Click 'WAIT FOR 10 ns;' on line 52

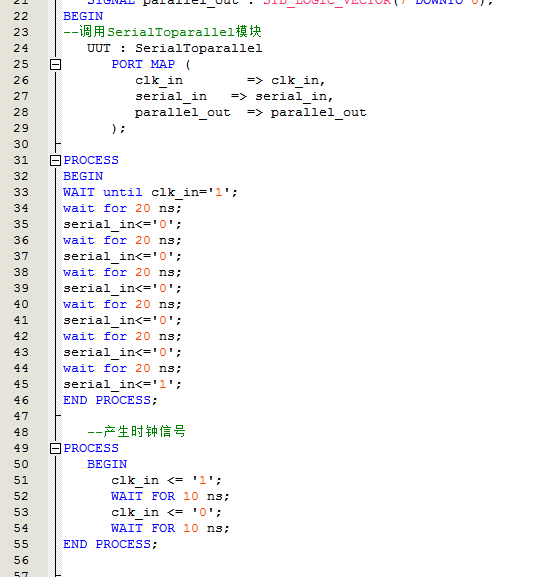(x=170, y=496)
